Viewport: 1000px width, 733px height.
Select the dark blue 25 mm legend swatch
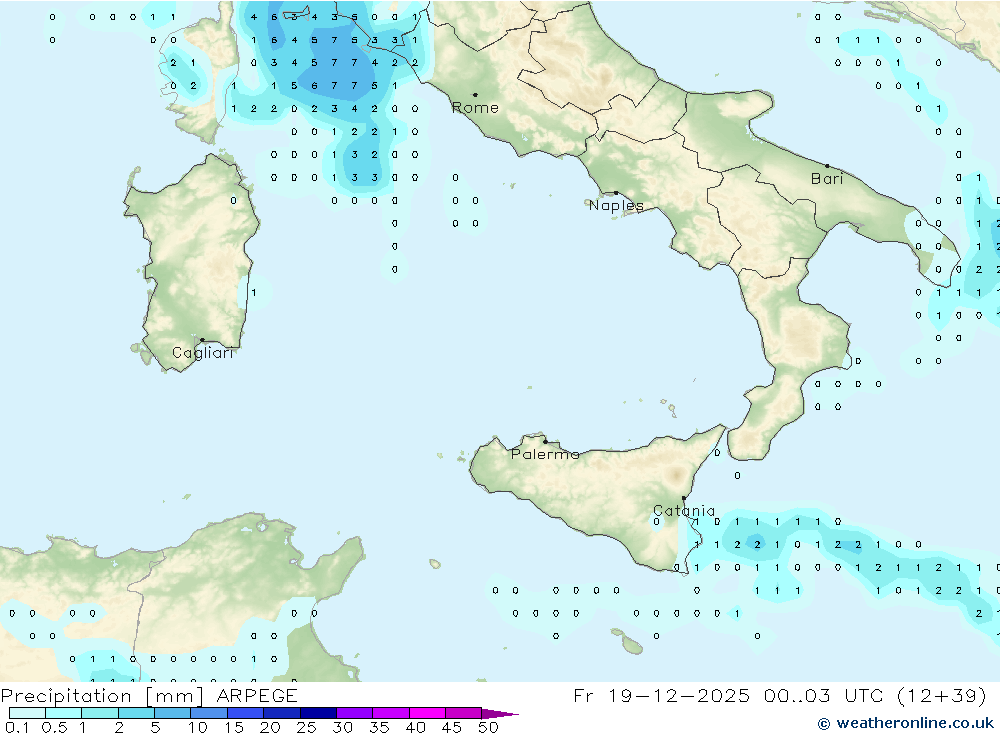[318, 713]
